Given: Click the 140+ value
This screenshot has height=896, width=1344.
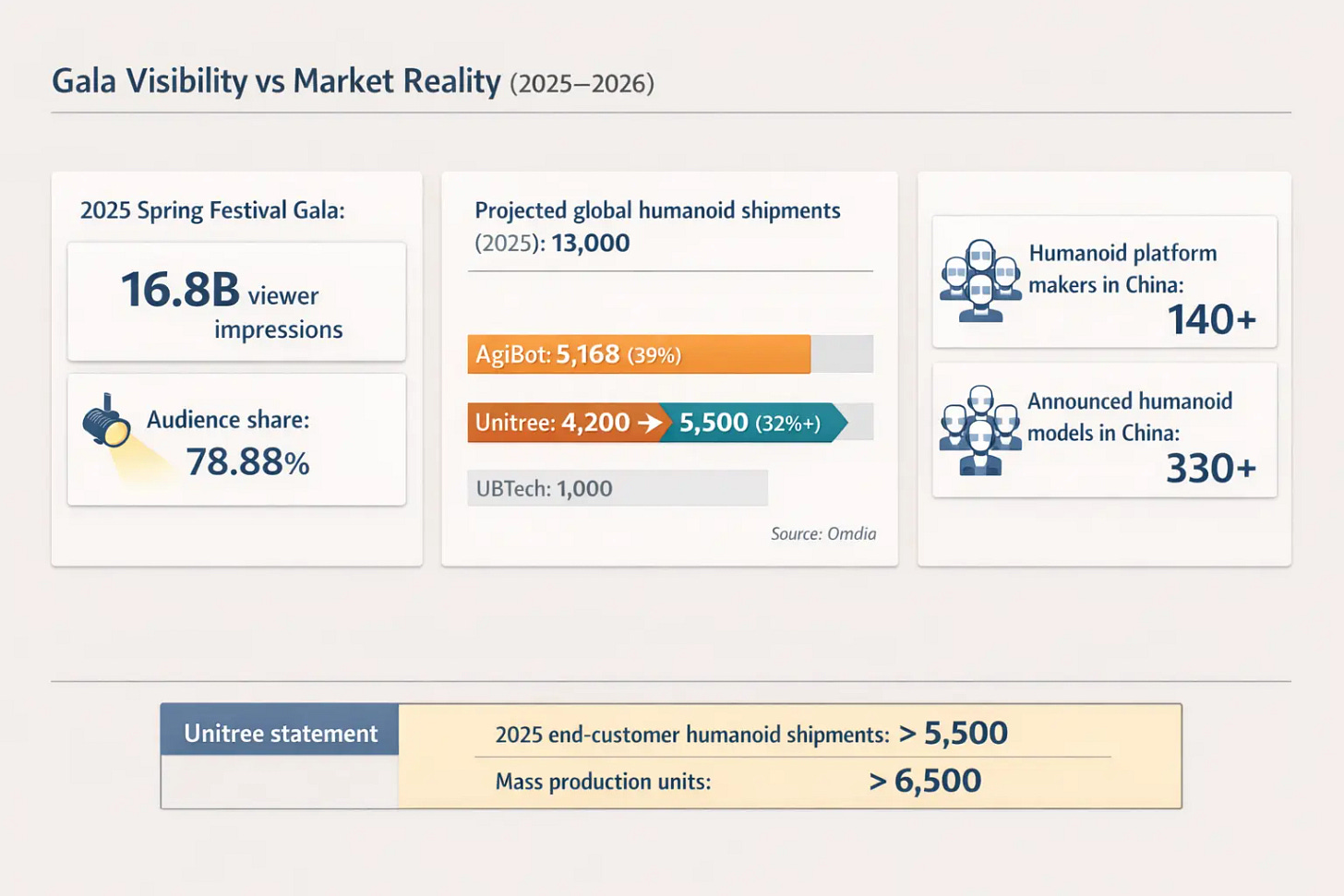Looking at the screenshot, I should [1211, 320].
